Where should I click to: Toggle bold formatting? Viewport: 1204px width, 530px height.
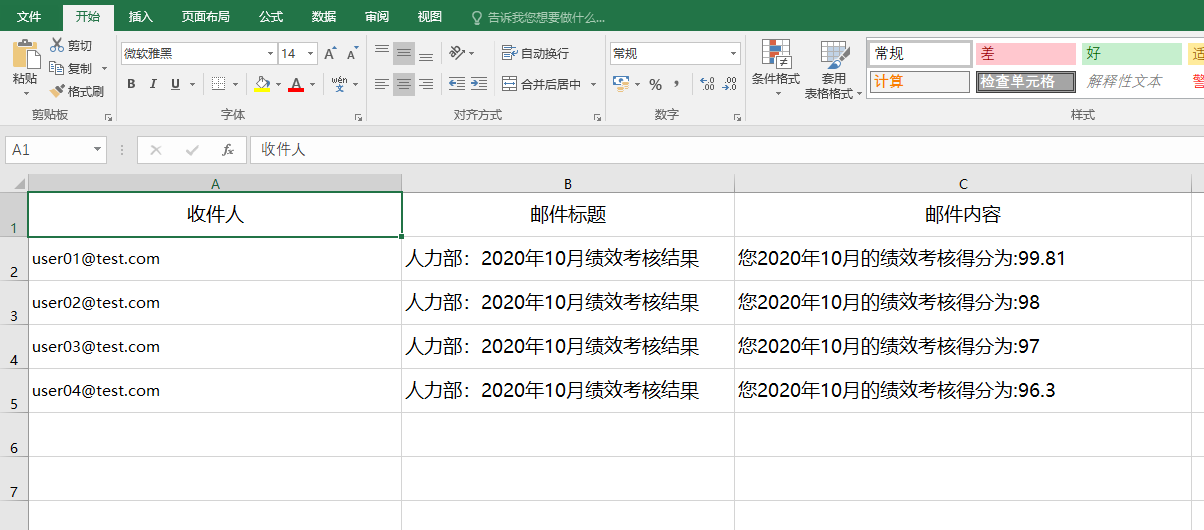[x=131, y=84]
